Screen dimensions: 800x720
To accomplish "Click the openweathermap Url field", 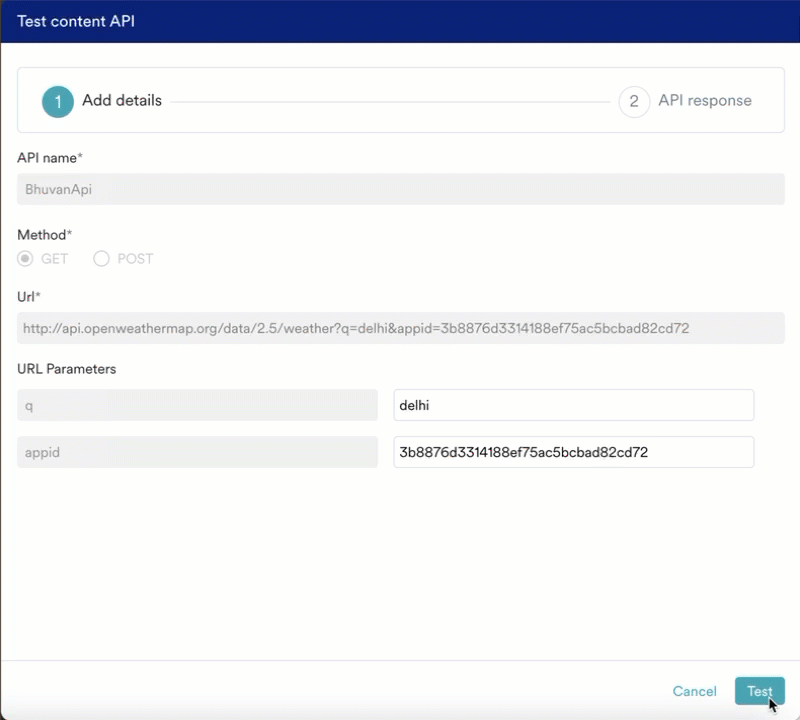I will click(400, 328).
